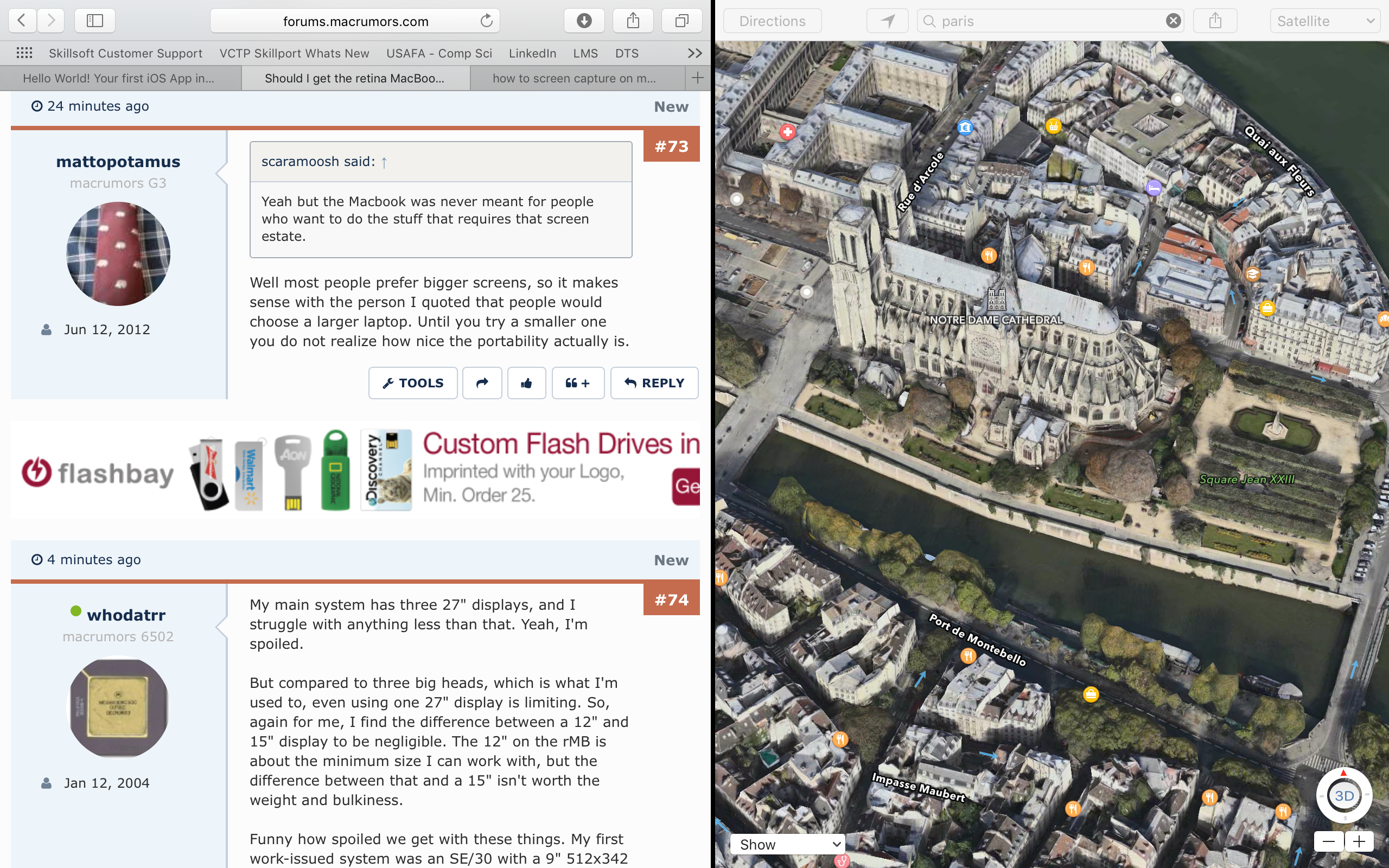The width and height of the screenshot is (1389, 868).
Task: Select the red hospital cross marker
Action: [x=787, y=132]
